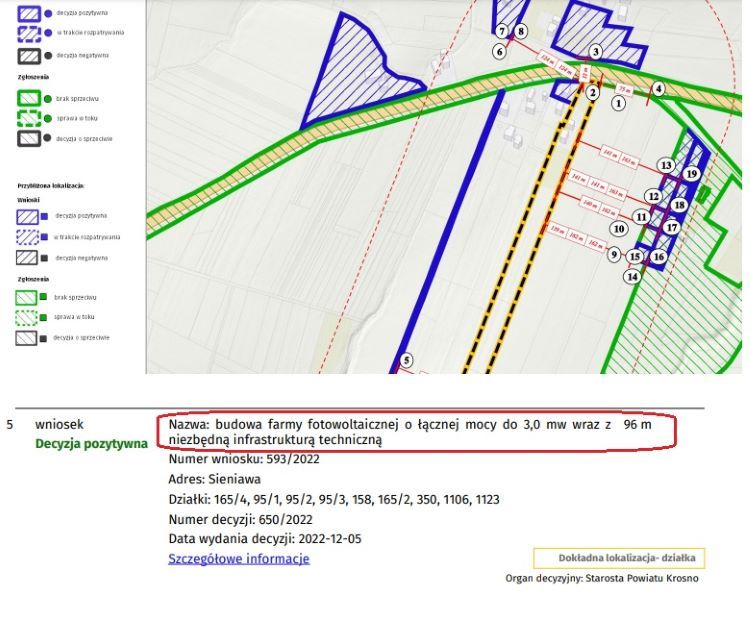Click circled marker 4 on the green strip
This screenshot has width=750, height=625.
[658, 89]
